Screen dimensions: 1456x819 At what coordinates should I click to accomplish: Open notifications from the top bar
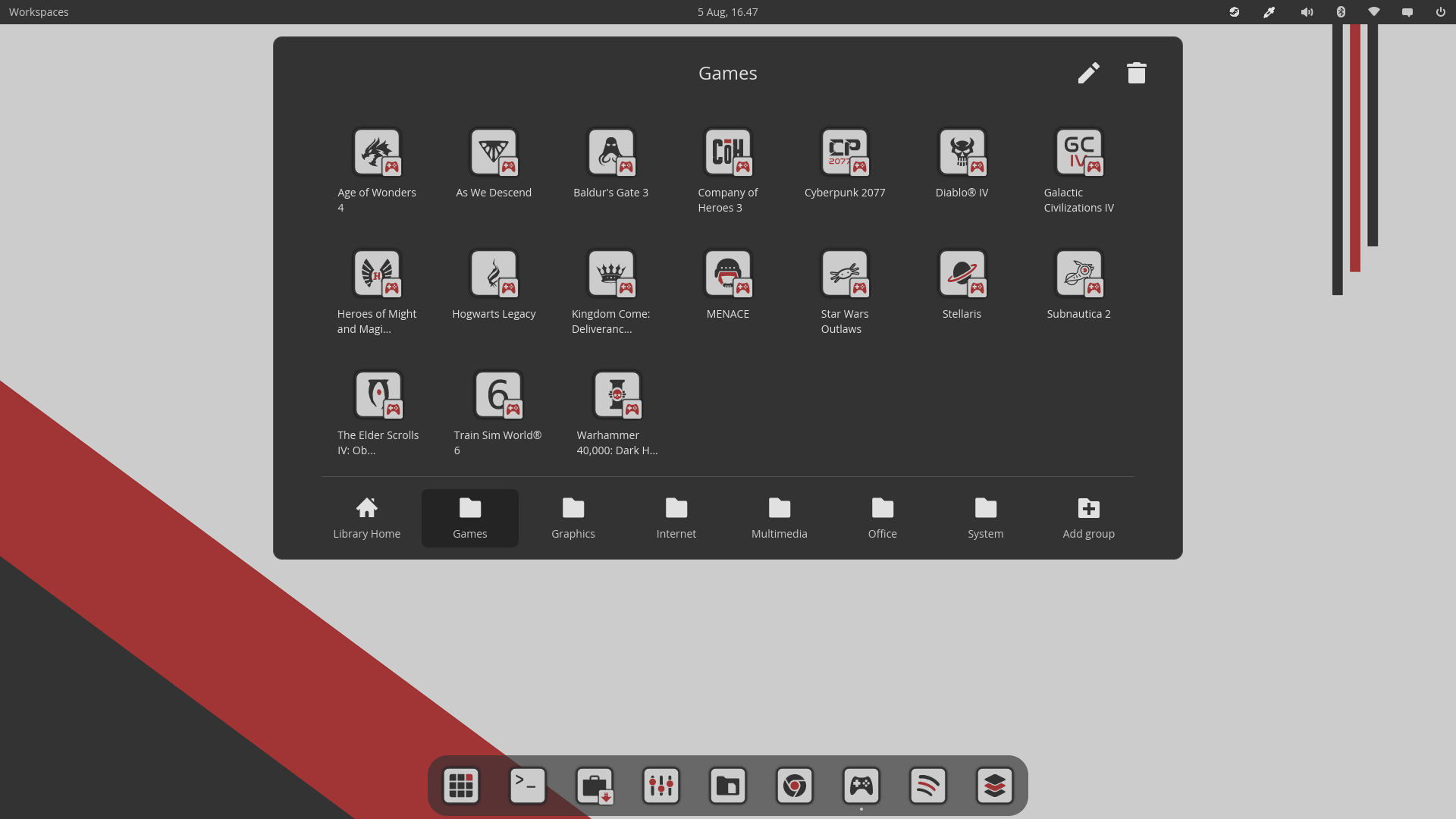(x=1407, y=12)
